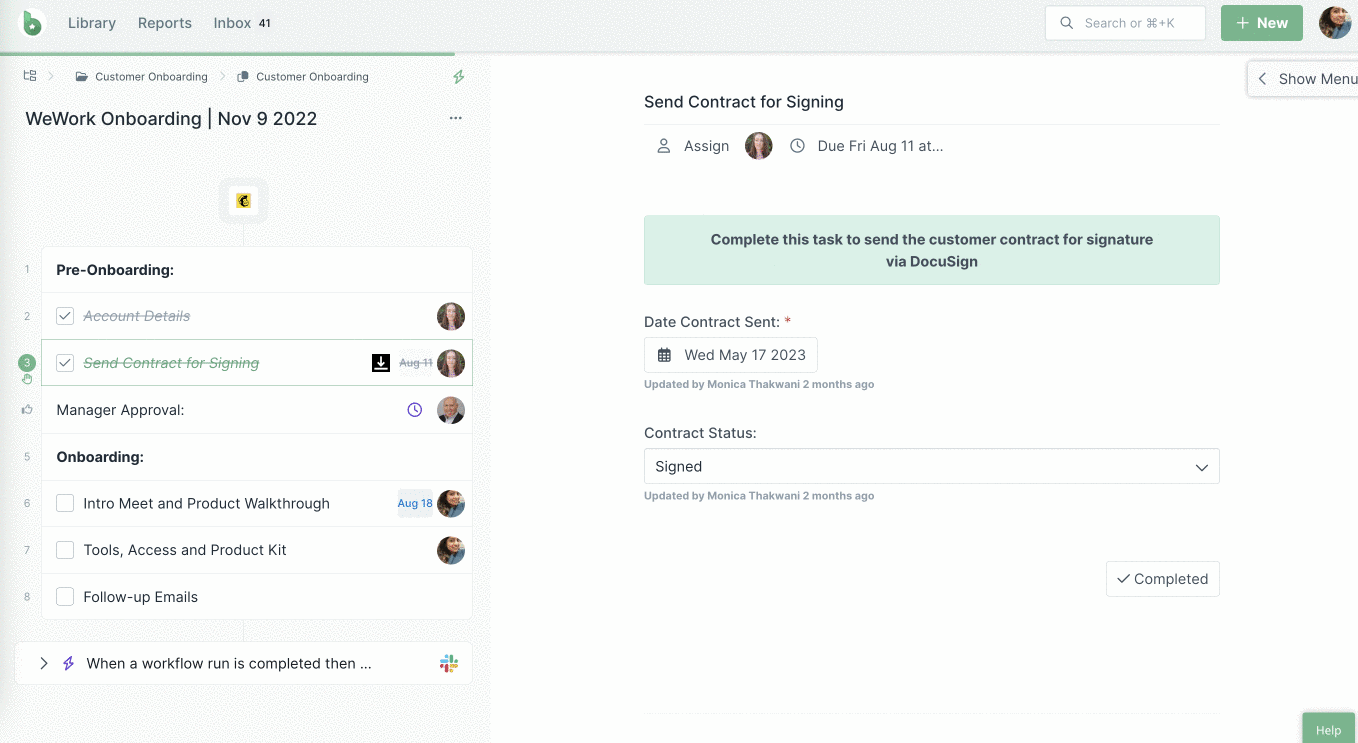Click the search magnifier icon
The image size is (1358, 743).
1067,23
